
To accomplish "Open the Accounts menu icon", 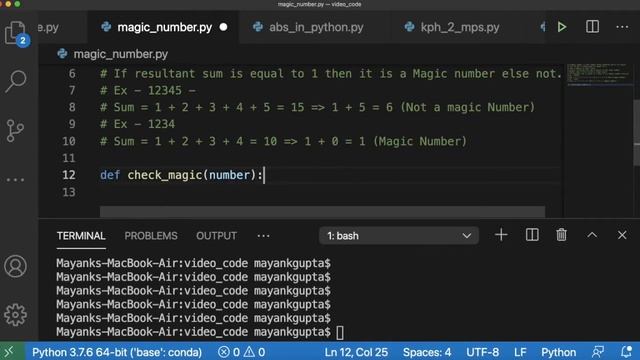I will click(16, 266).
